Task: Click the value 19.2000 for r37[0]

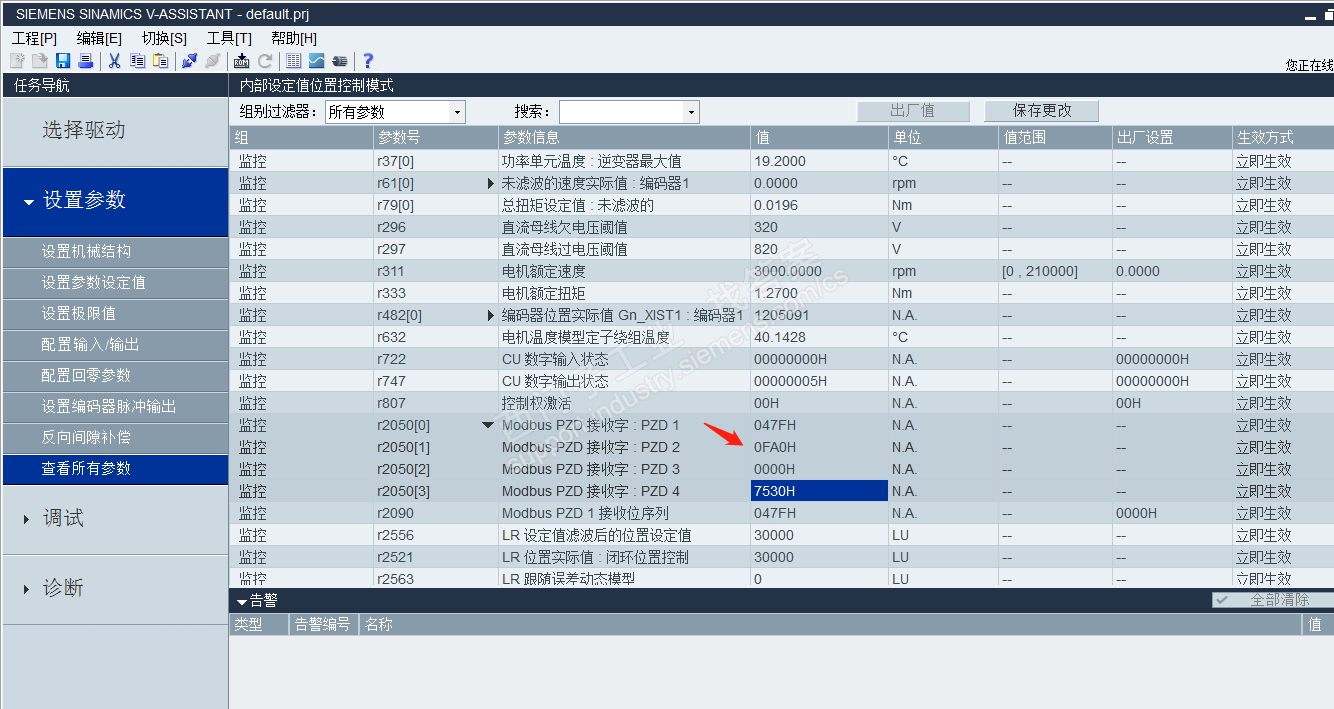Action: (x=819, y=161)
